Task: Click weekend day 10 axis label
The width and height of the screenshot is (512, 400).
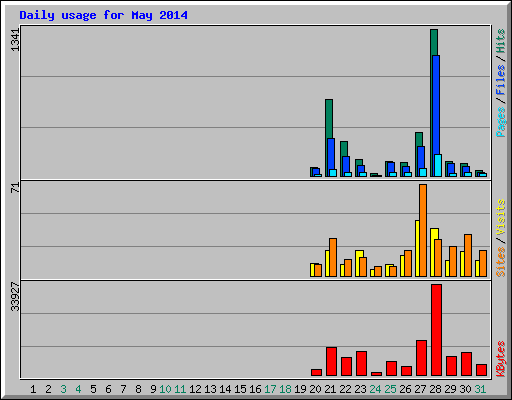Action: click(165, 389)
